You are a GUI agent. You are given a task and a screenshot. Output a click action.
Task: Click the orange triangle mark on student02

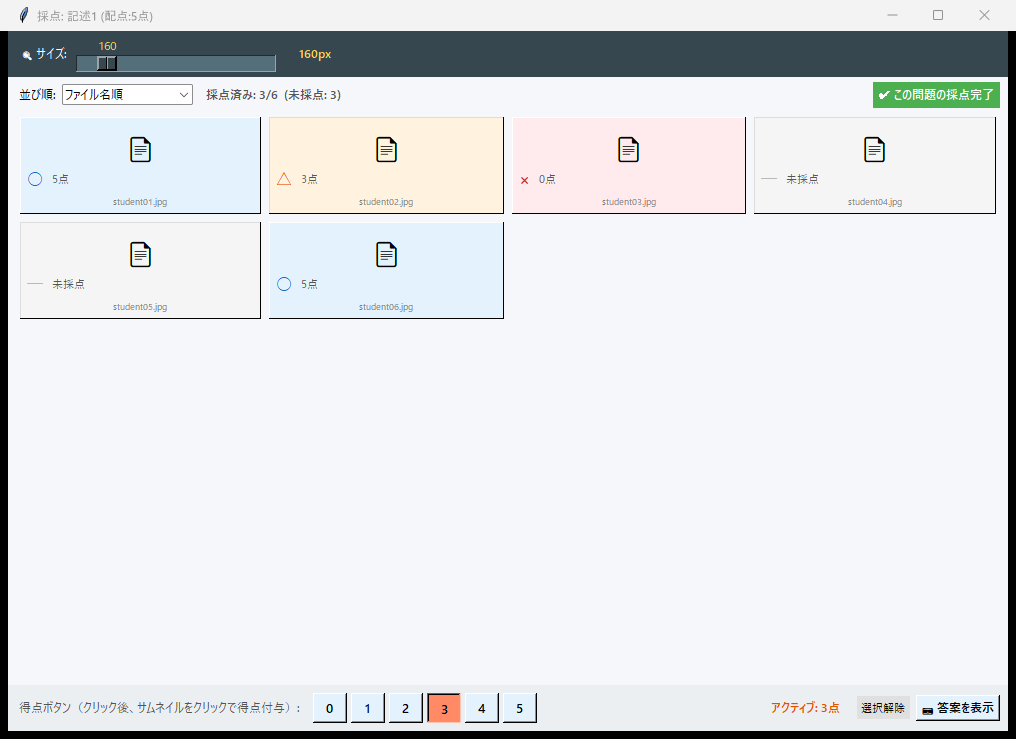point(284,179)
